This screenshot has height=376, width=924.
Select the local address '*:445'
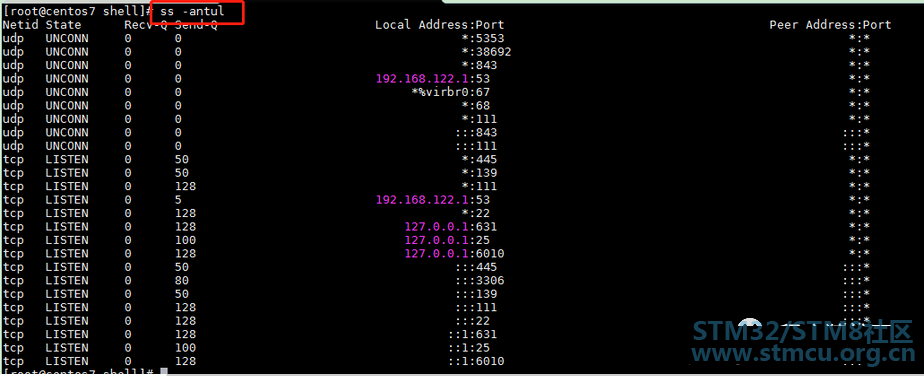[x=479, y=160]
